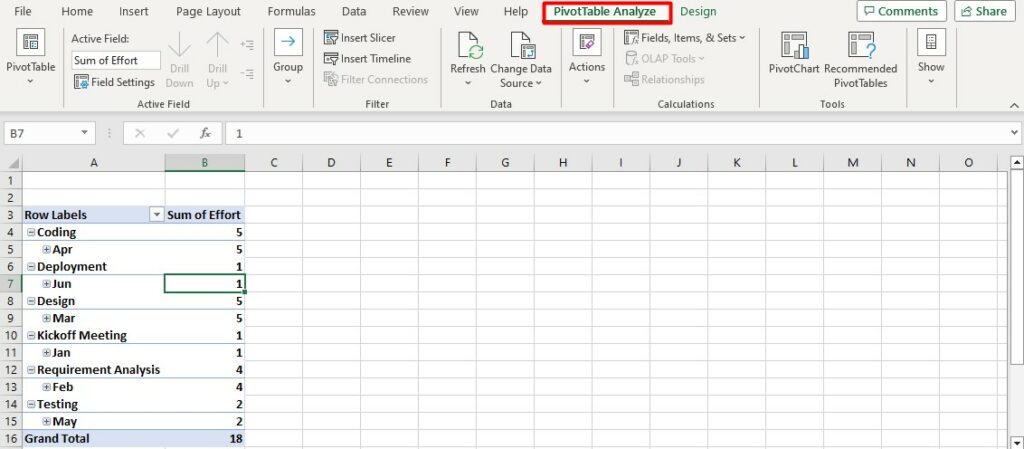Insert a Slicer
1024x449 pixels.
pos(360,38)
